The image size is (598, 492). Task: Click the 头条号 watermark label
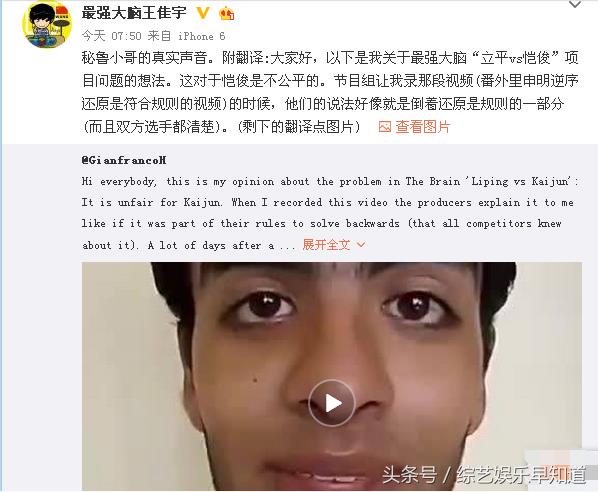[409, 475]
